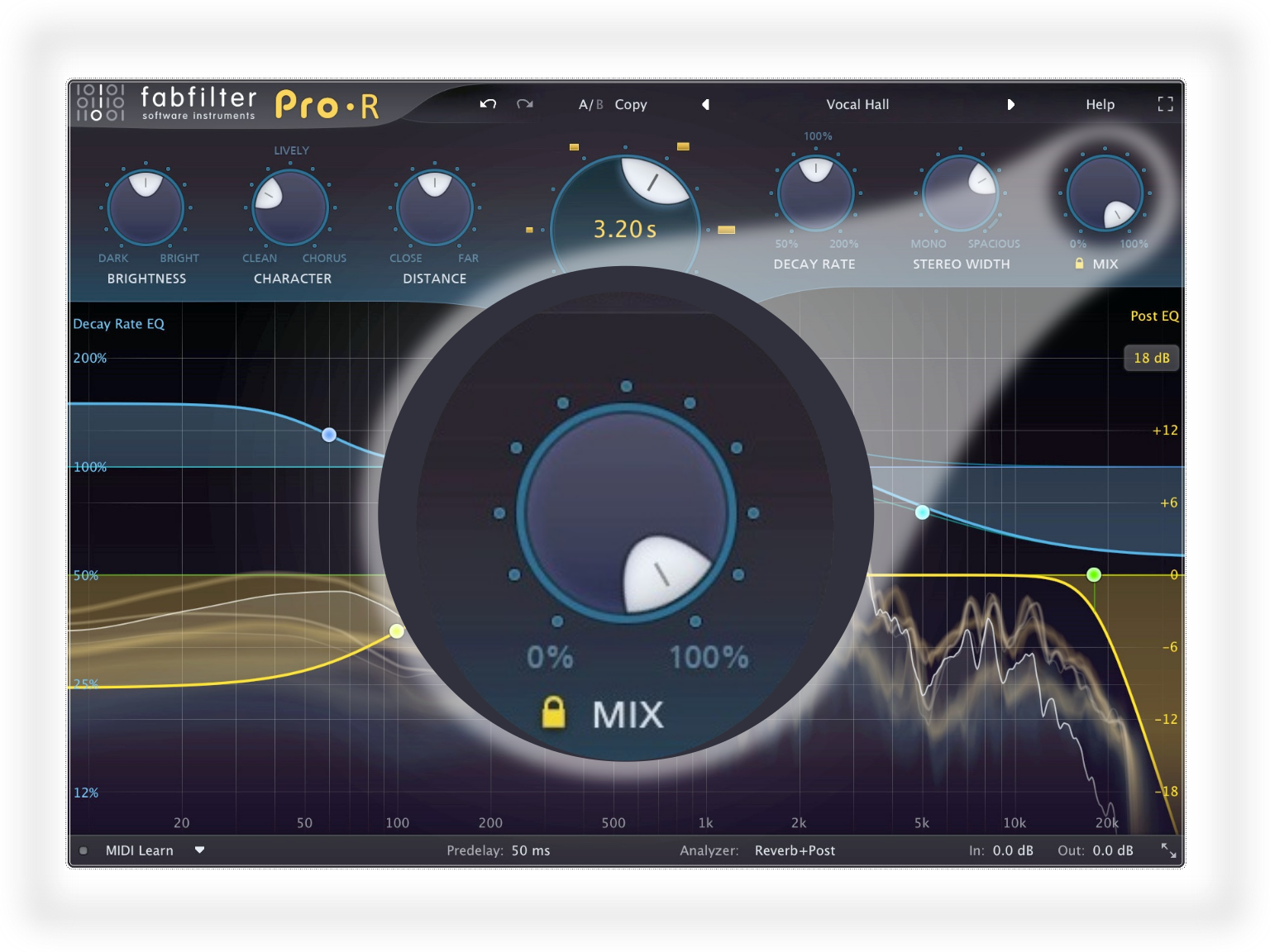Go to previous preset with left arrow
This screenshot has height=952, width=1270.
click(705, 105)
